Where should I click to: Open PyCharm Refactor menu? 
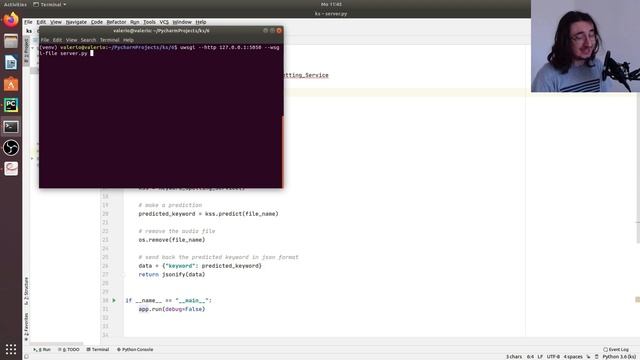(x=116, y=22)
